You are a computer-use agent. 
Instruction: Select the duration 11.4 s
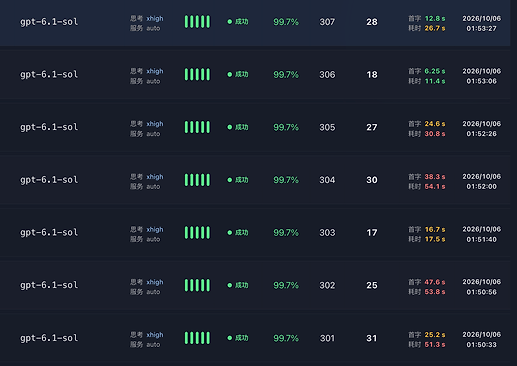(x=435, y=81)
